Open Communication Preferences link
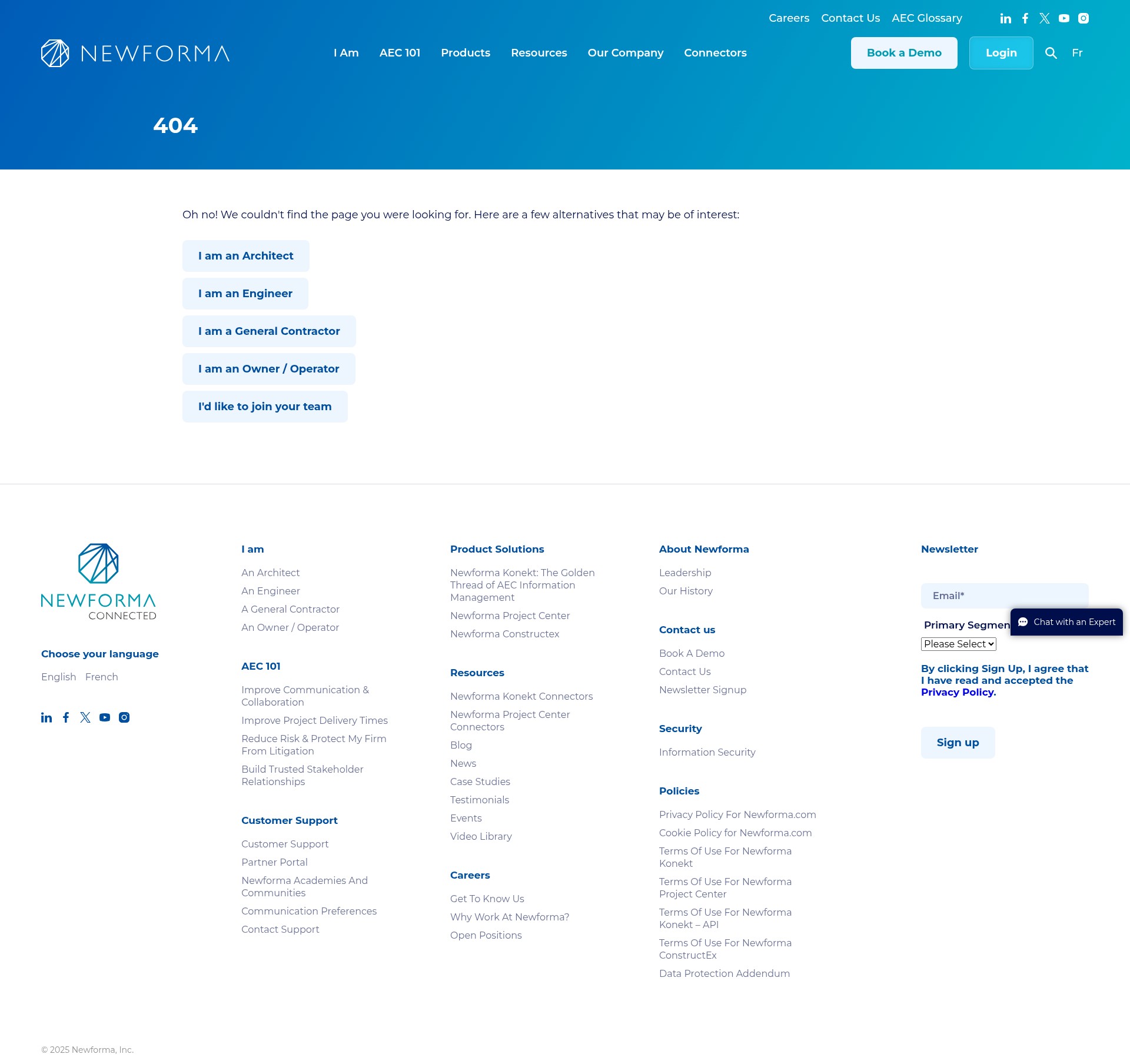Screen dimensions: 1130x1064 coord(309,911)
